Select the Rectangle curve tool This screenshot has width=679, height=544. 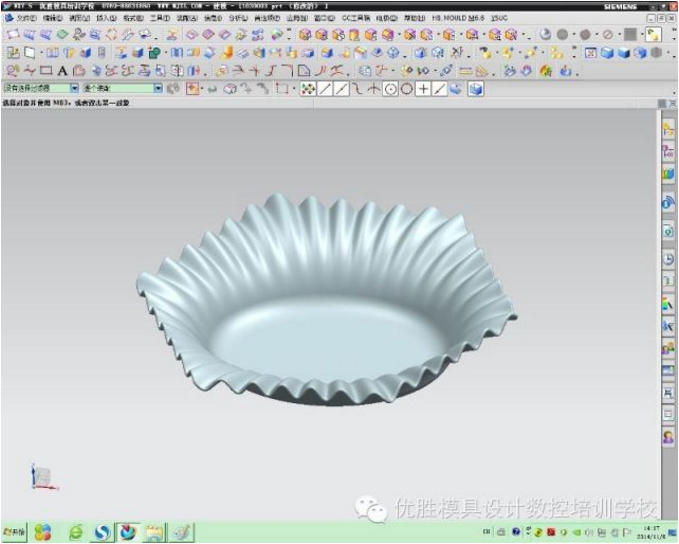point(46,71)
